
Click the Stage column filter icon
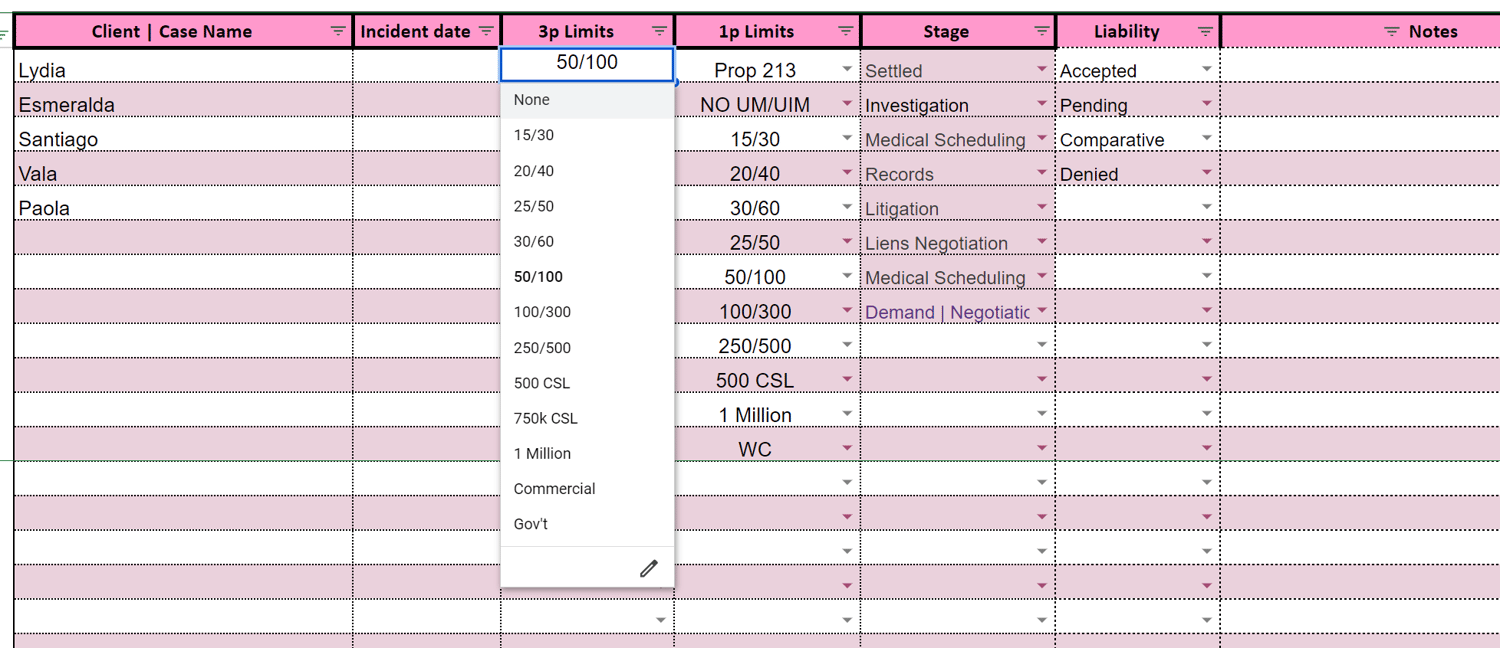coord(1041,32)
